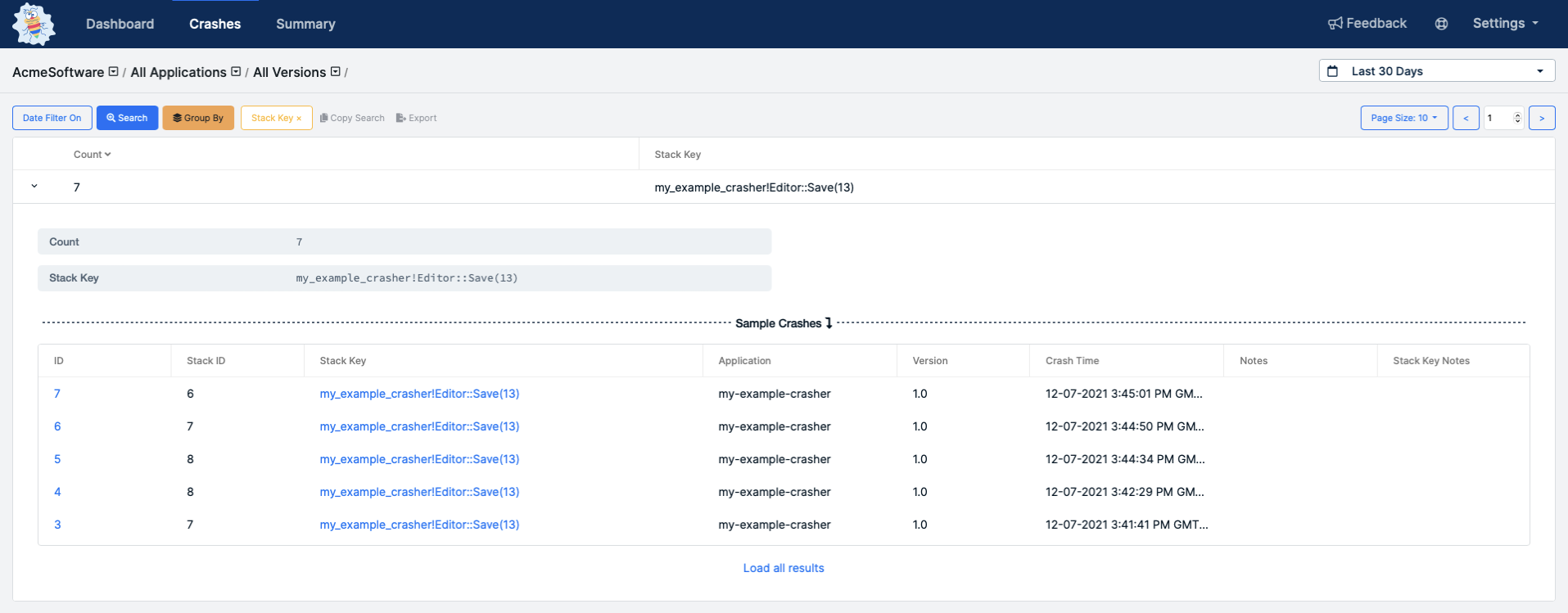
Task: Open the Feedback link
Action: 1367,23
